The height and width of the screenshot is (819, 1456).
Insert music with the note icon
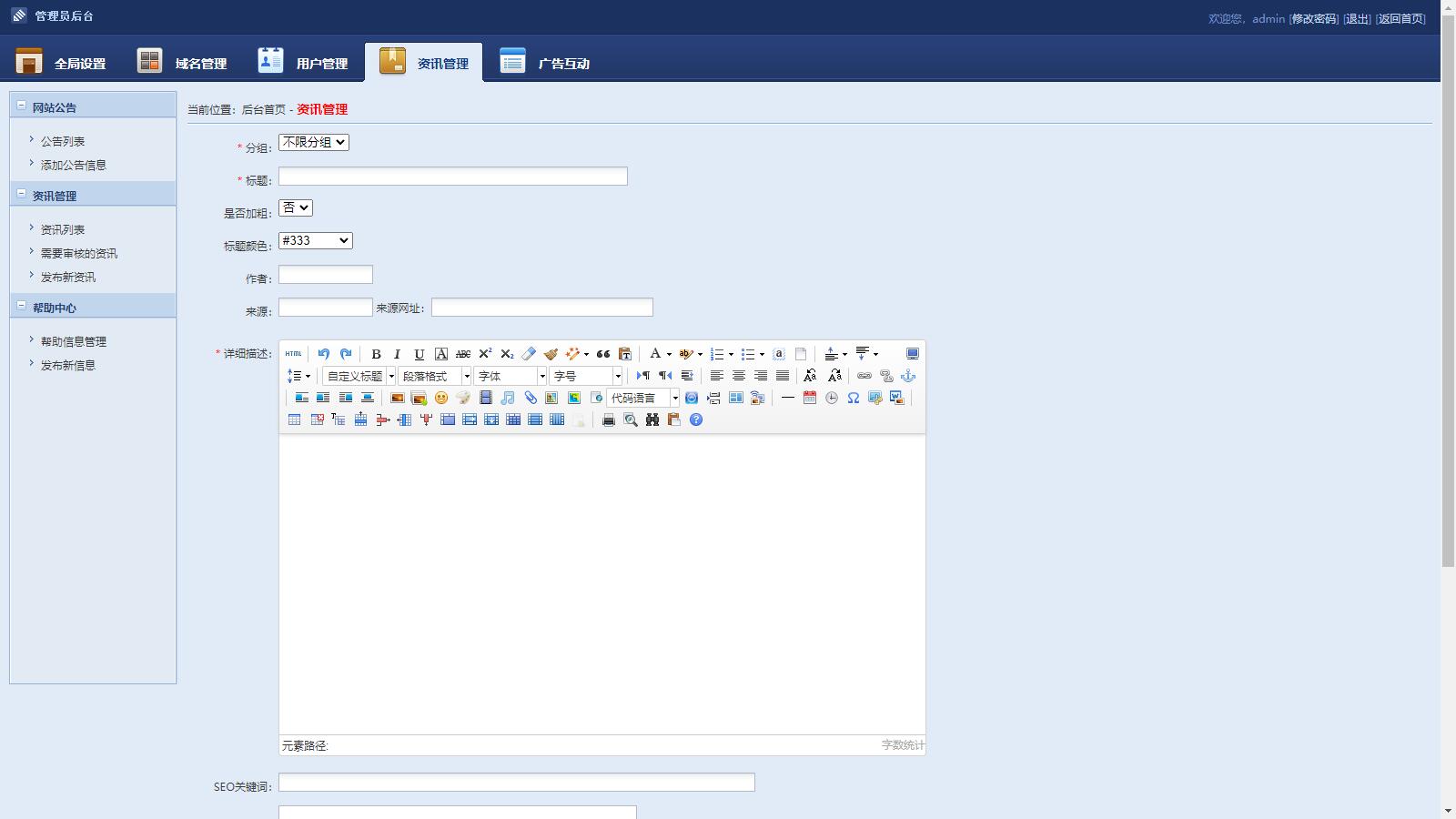pos(508,398)
